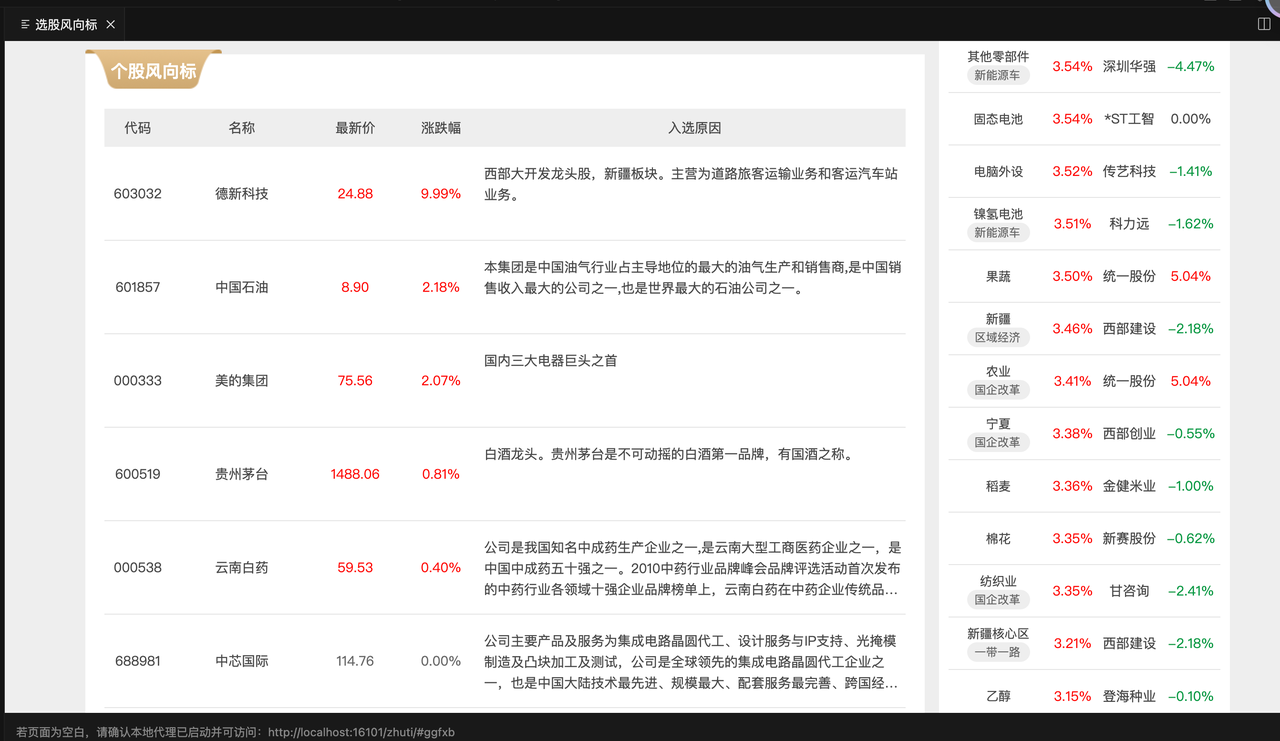Open the 登海种业 leading stock

coord(1129,696)
